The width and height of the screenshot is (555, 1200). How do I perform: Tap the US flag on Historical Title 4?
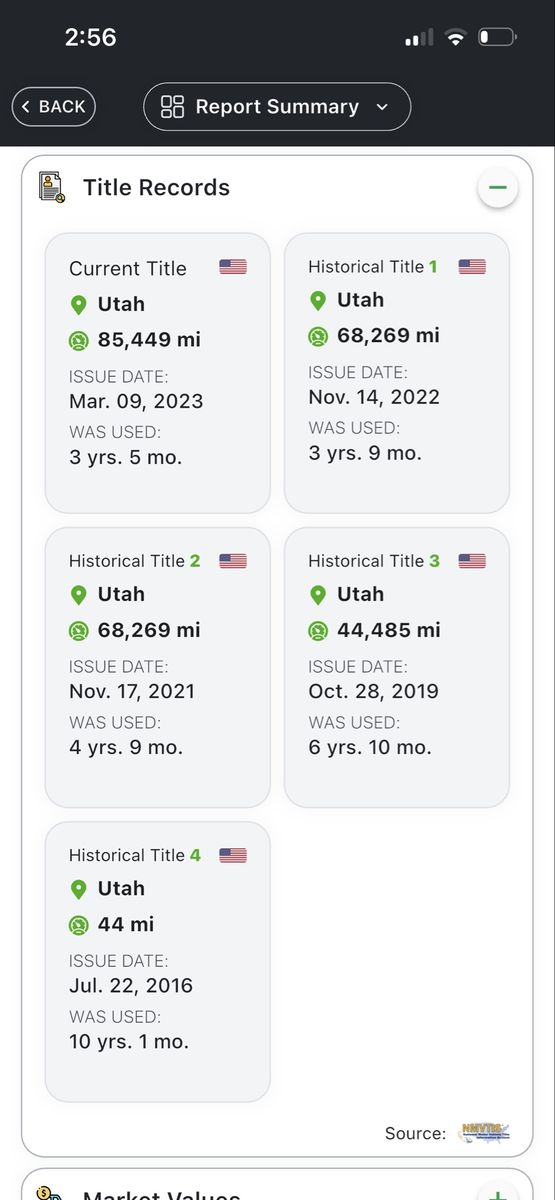tap(233, 855)
